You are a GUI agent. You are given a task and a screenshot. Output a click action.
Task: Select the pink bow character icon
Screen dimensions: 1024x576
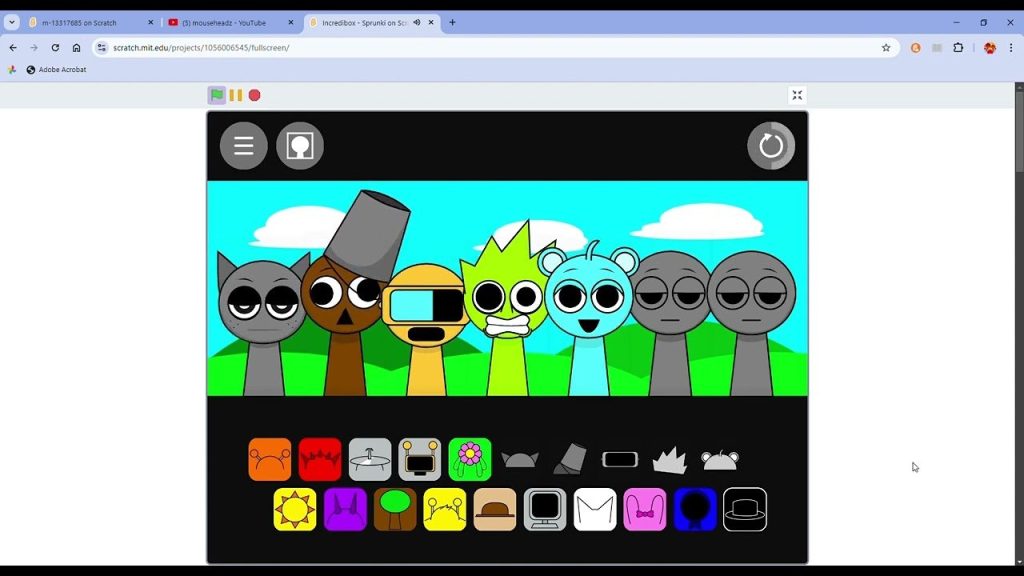(645, 509)
